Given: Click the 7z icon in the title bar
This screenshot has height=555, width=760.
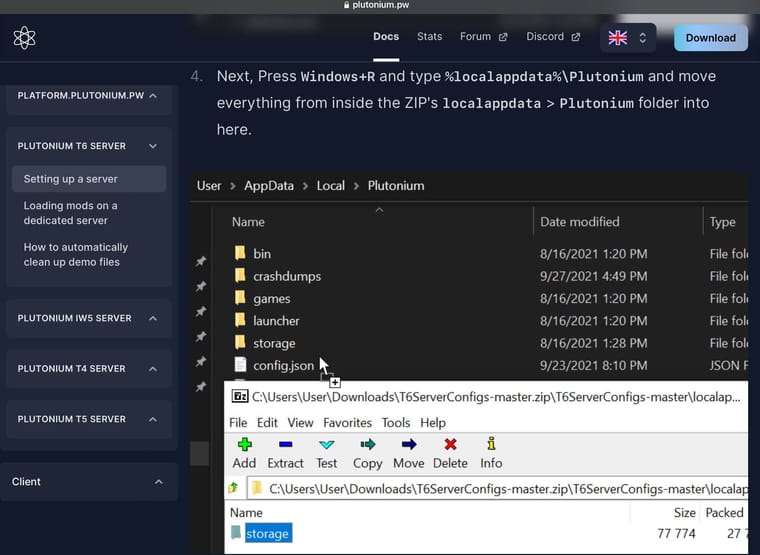Looking at the screenshot, I should point(240,396).
